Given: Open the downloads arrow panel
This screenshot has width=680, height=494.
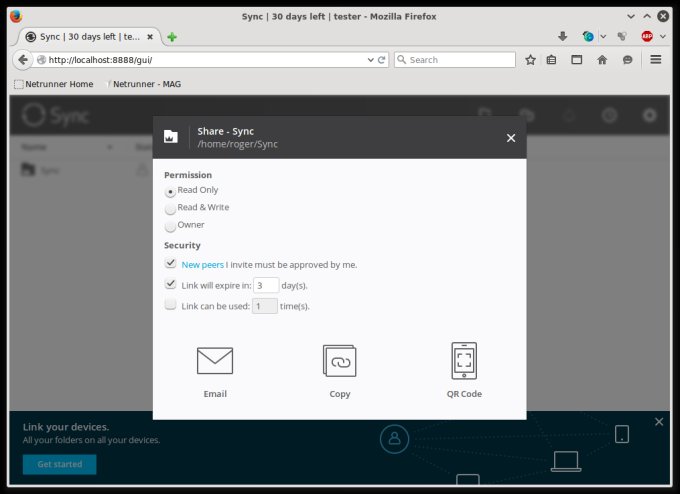Looking at the screenshot, I should point(562,36).
